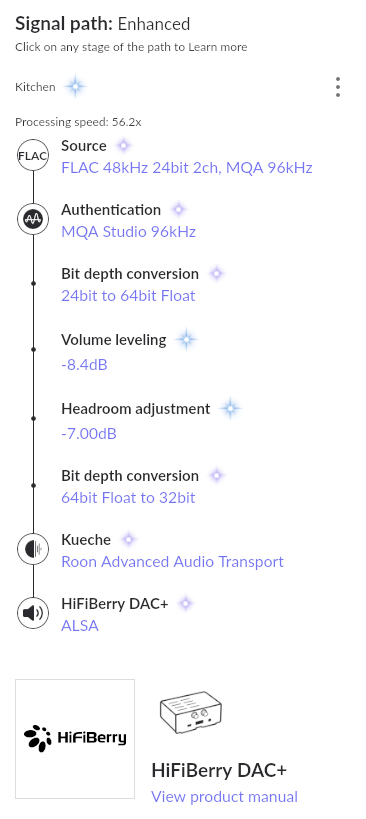
Task: Click the HiFiBerry DAC+ speaker output icon
Action: [x=33, y=613]
